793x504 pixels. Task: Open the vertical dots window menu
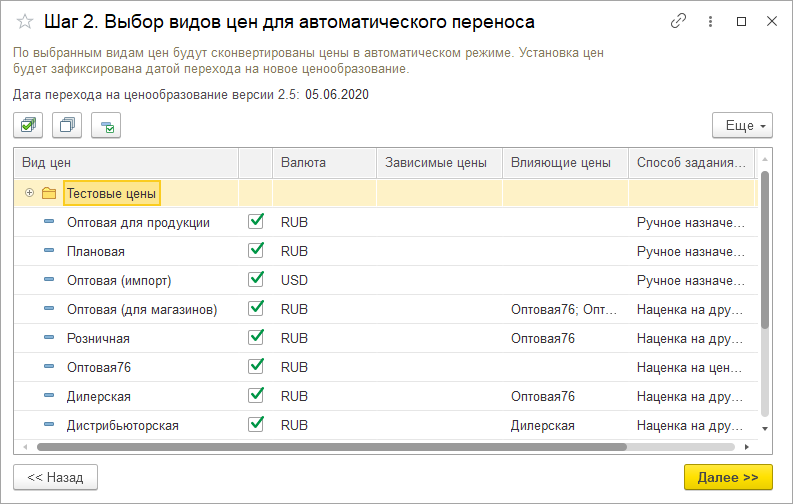[710, 21]
